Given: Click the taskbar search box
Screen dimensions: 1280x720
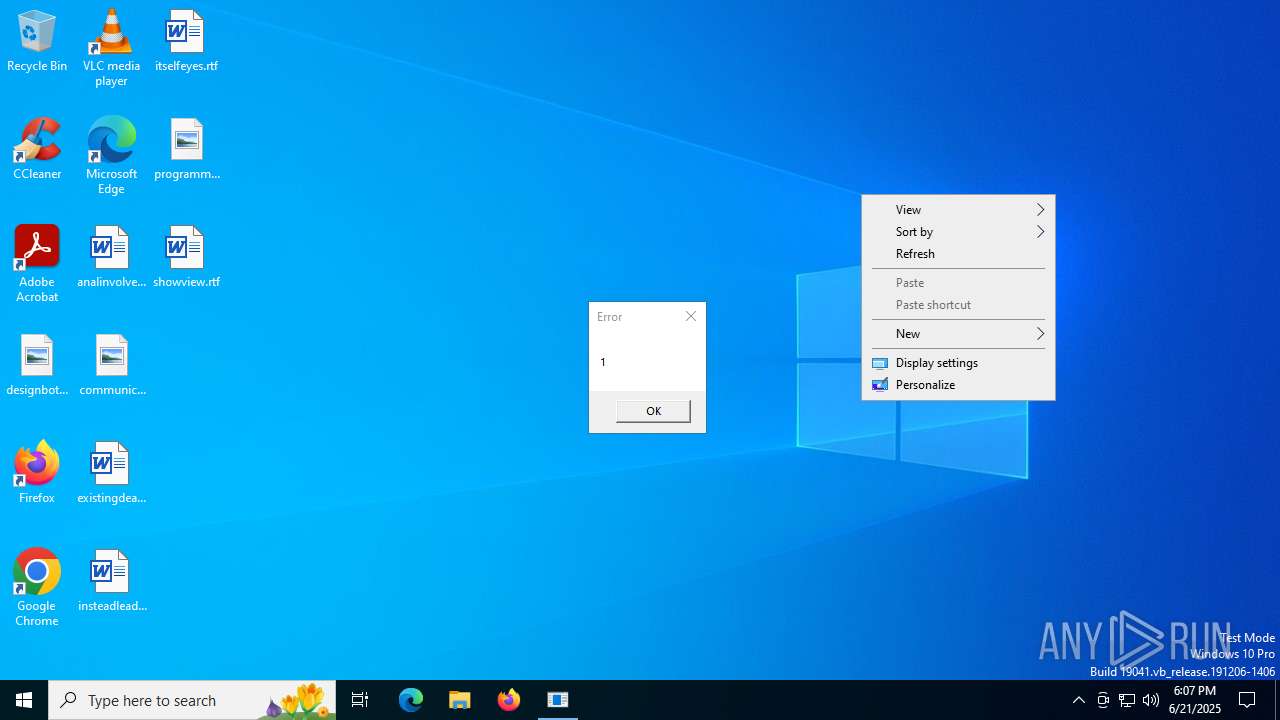Looking at the screenshot, I should [192, 700].
